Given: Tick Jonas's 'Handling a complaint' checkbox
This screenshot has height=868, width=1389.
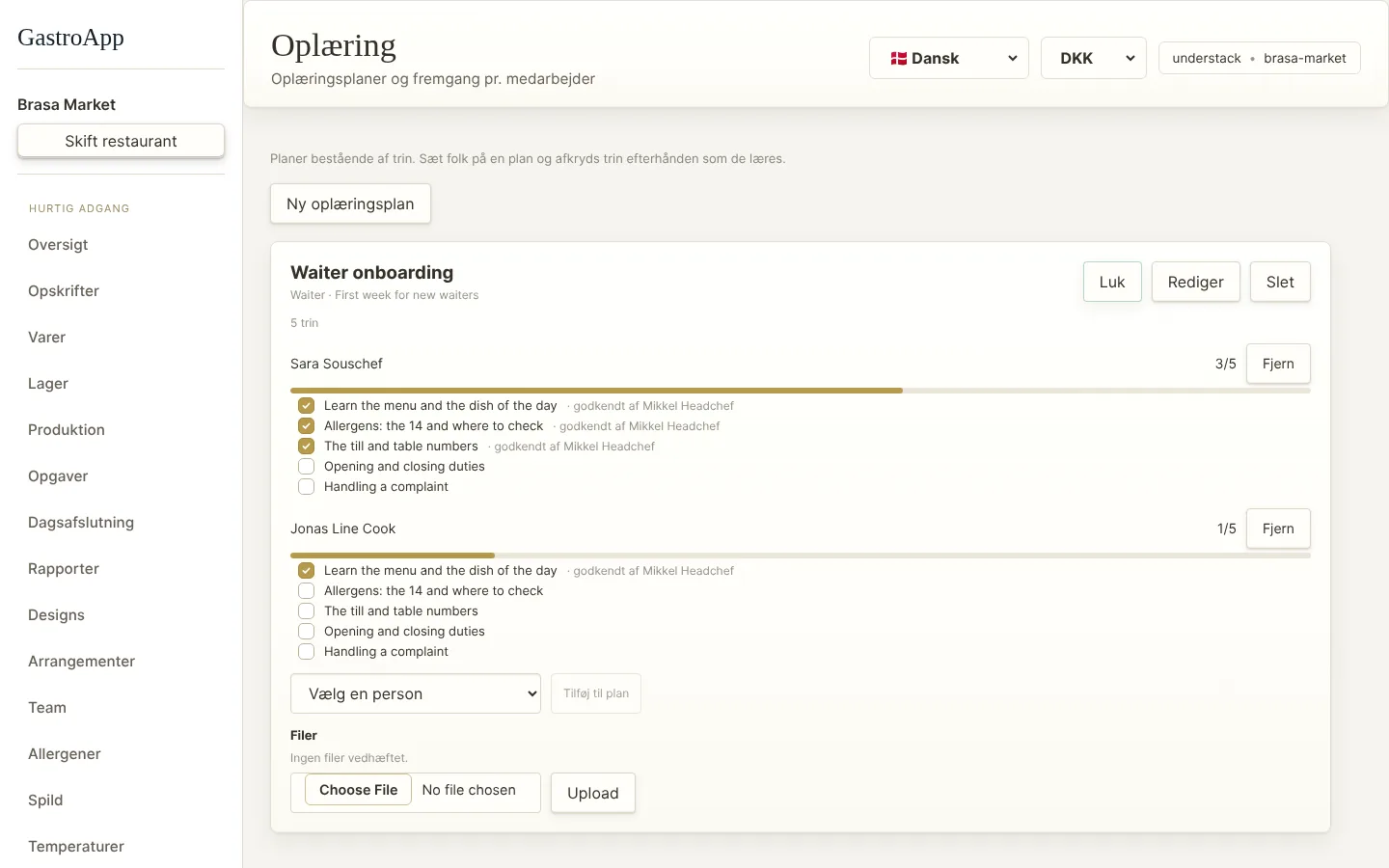Looking at the screenshot, I should pyautogui.click(x=306, y=652).
